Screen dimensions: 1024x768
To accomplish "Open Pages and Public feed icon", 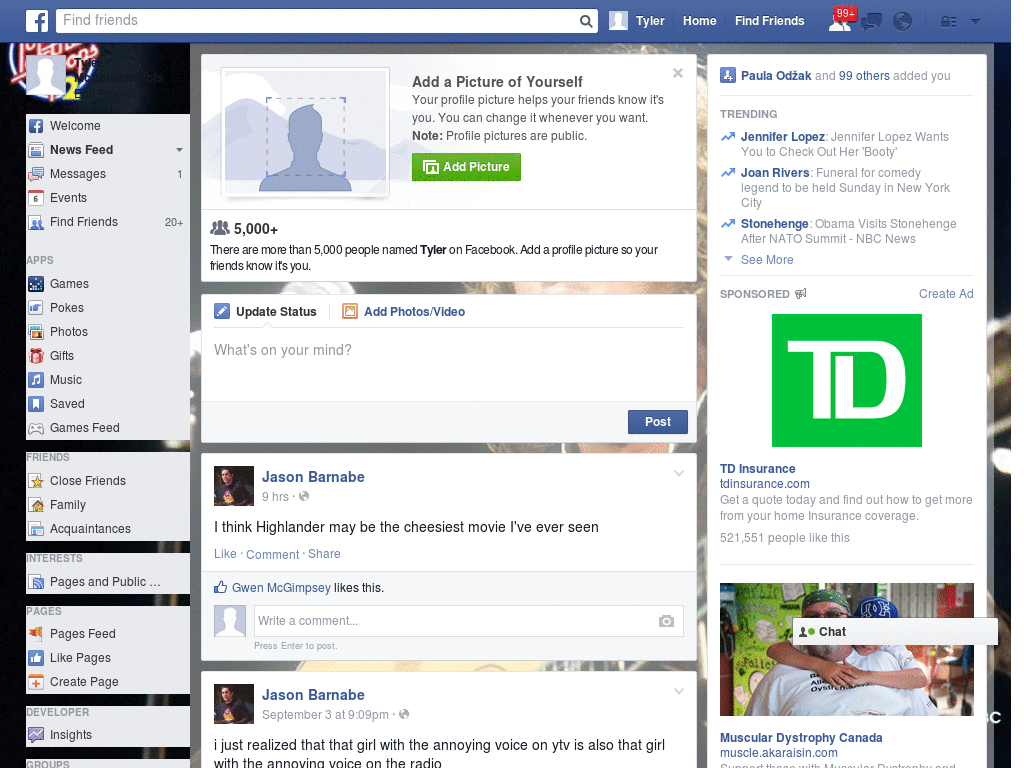I will (36, 582).
